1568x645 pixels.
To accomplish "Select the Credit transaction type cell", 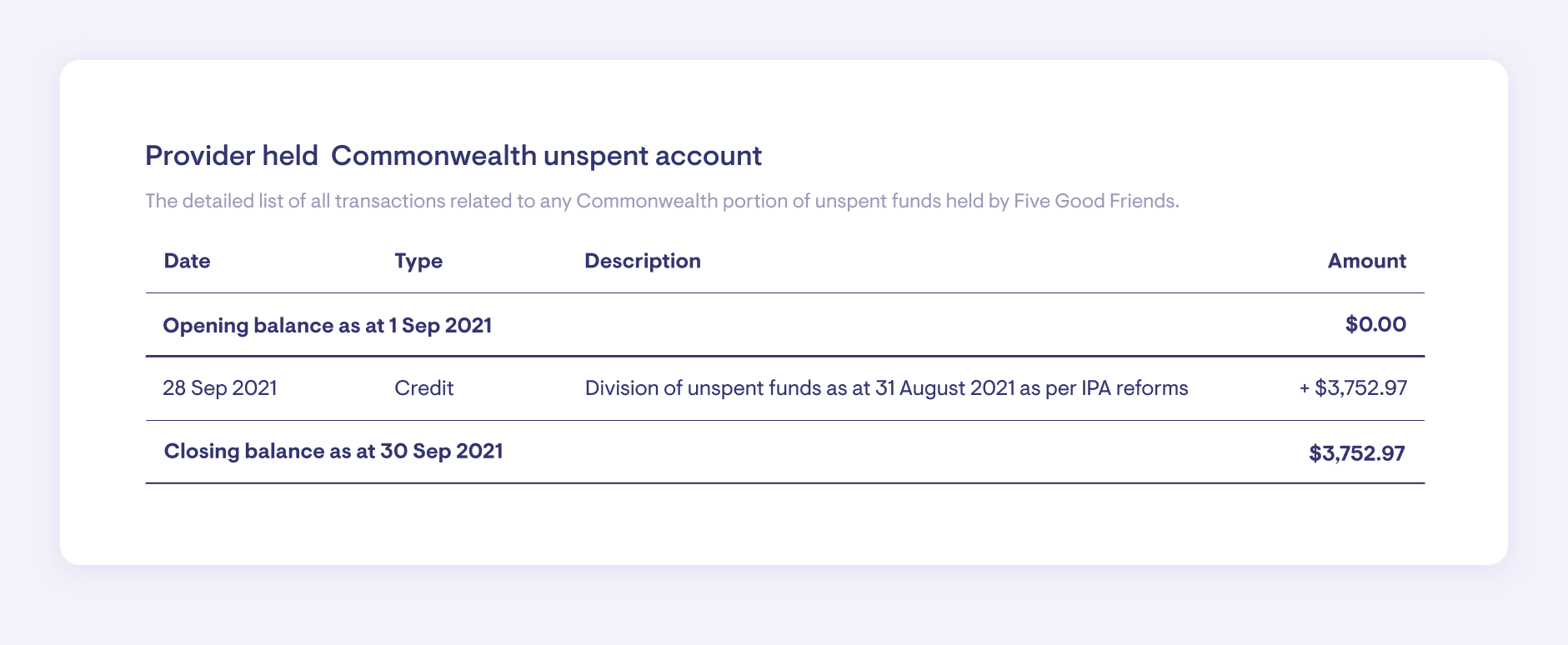I will [423, 388].
